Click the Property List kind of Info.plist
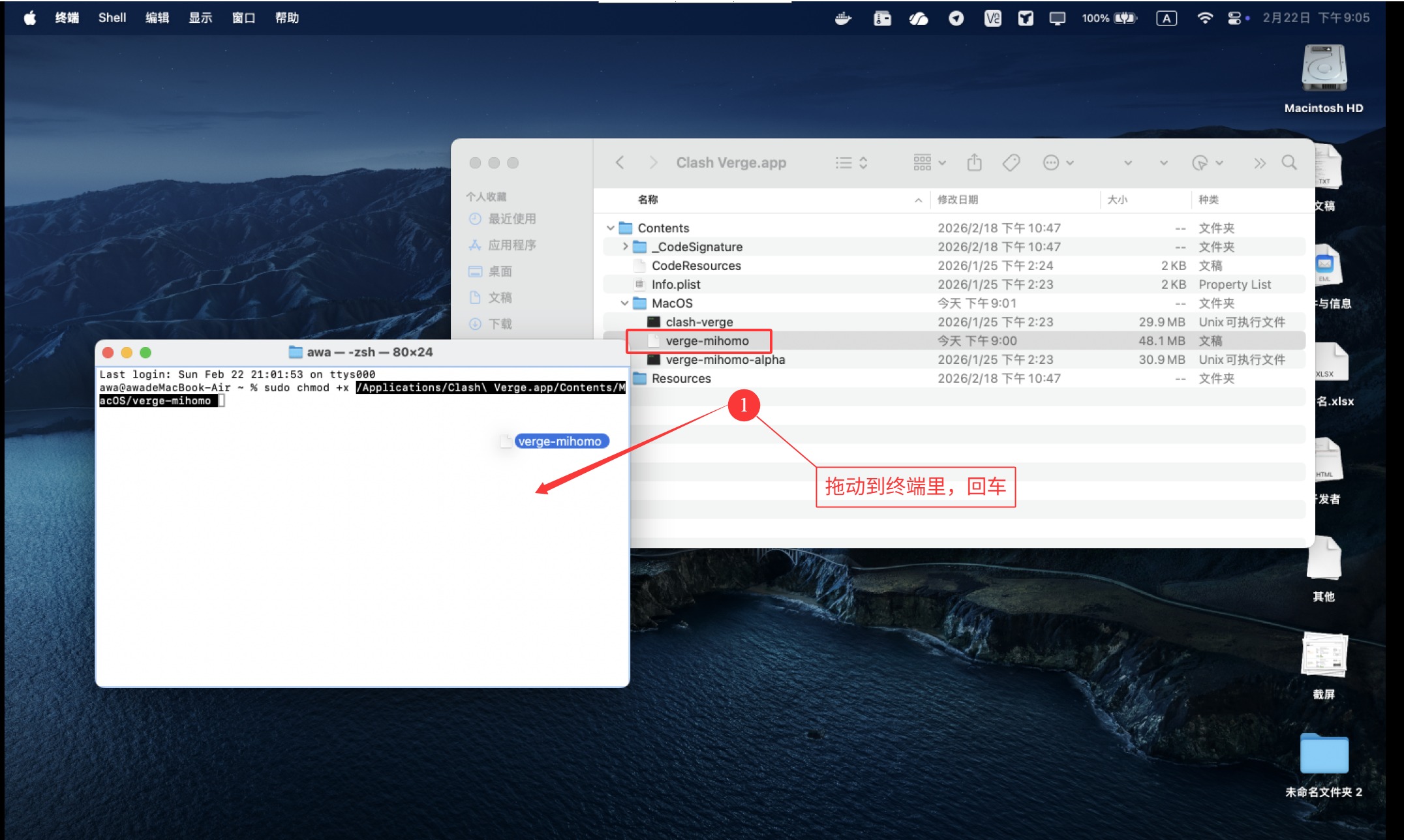The height and width of the screenshot is (840, 1404). pos(1234,284)
